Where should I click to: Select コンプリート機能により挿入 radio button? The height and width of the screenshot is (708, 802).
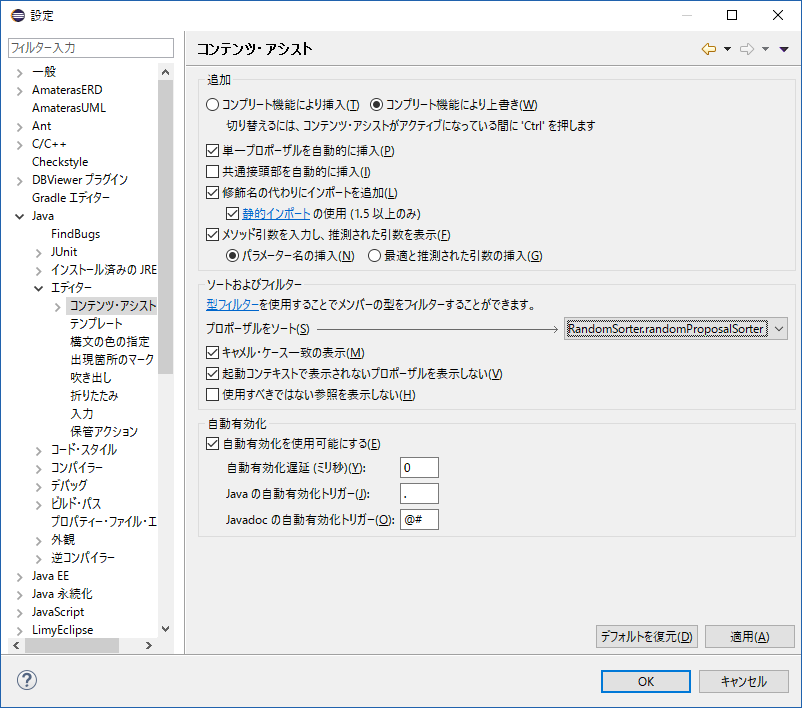tap(212, 105)
